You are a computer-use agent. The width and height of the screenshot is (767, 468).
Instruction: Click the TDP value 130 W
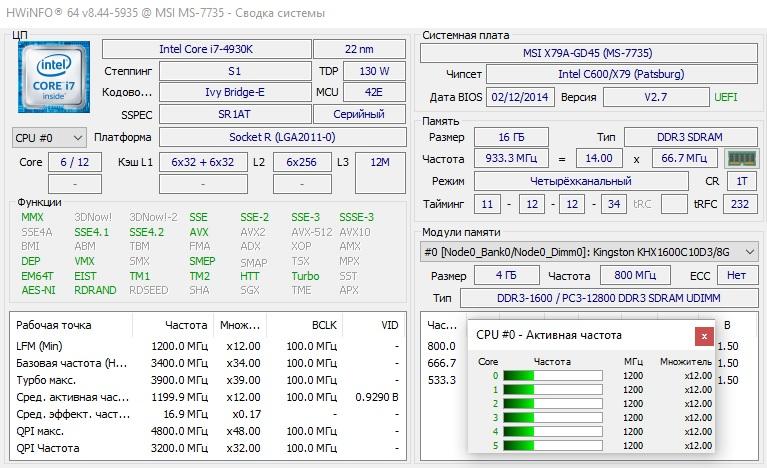coord(374,71)
